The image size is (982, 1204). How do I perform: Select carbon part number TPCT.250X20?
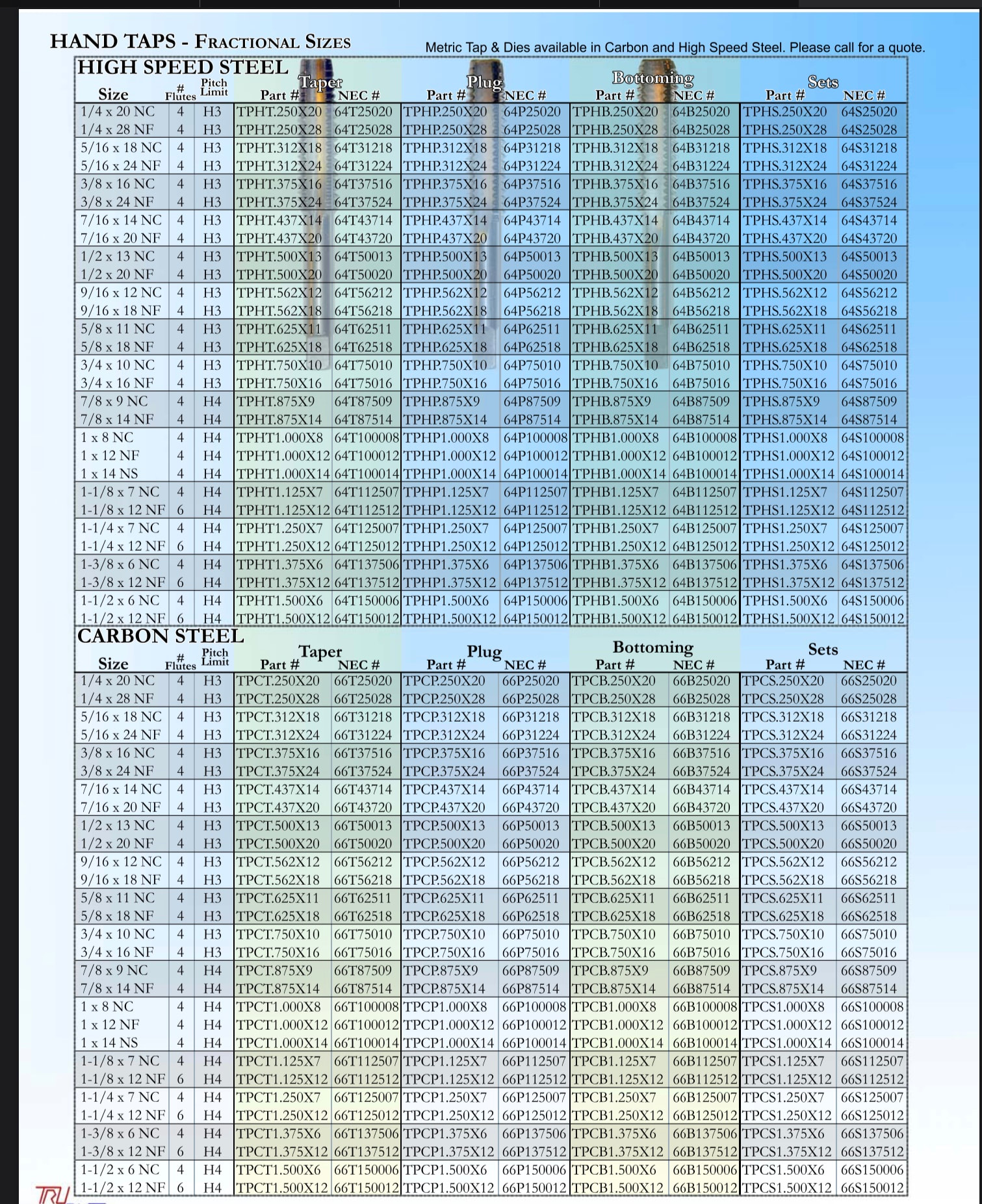click(278, 681)
